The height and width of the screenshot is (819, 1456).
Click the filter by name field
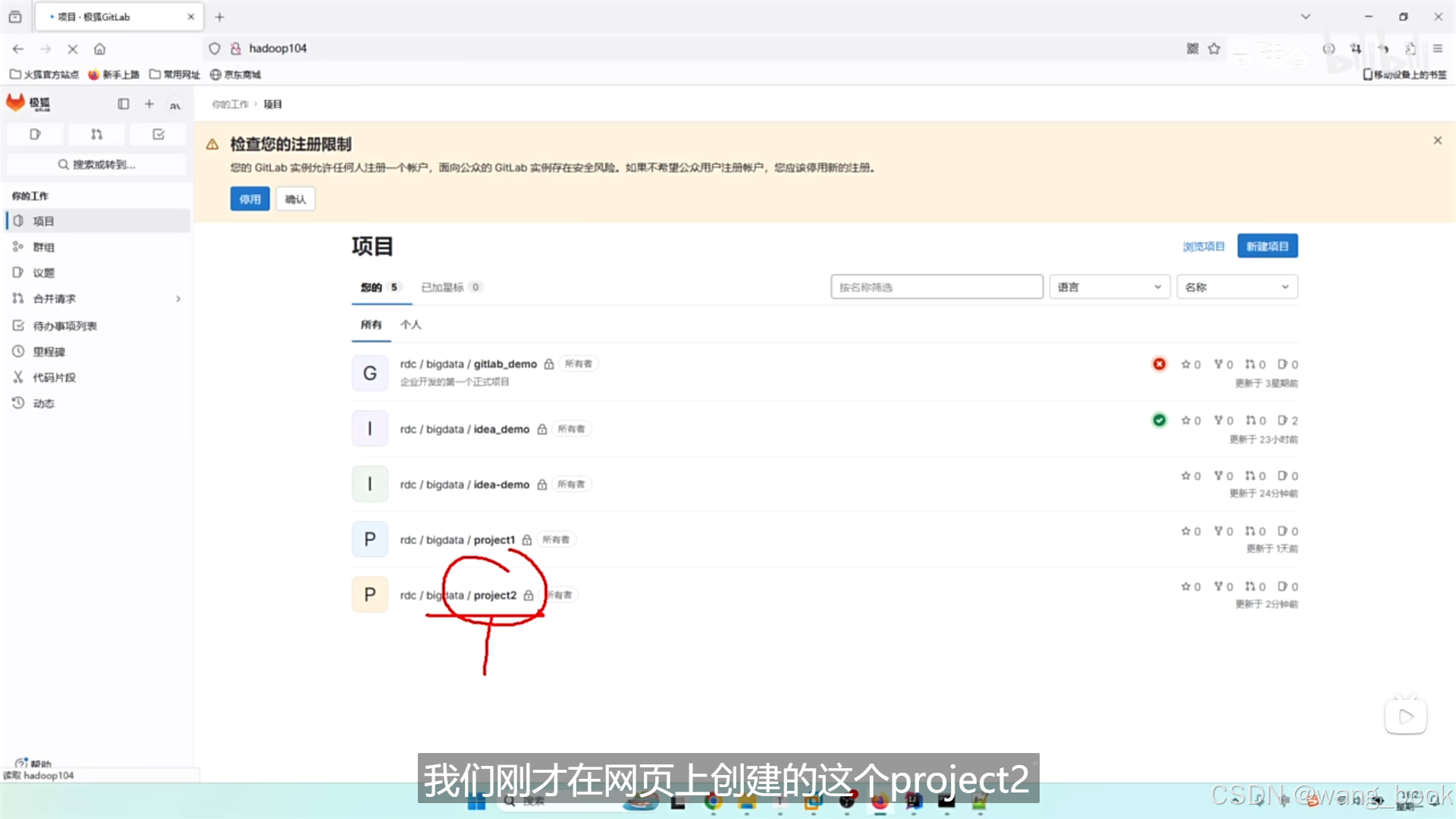(937, 287)
